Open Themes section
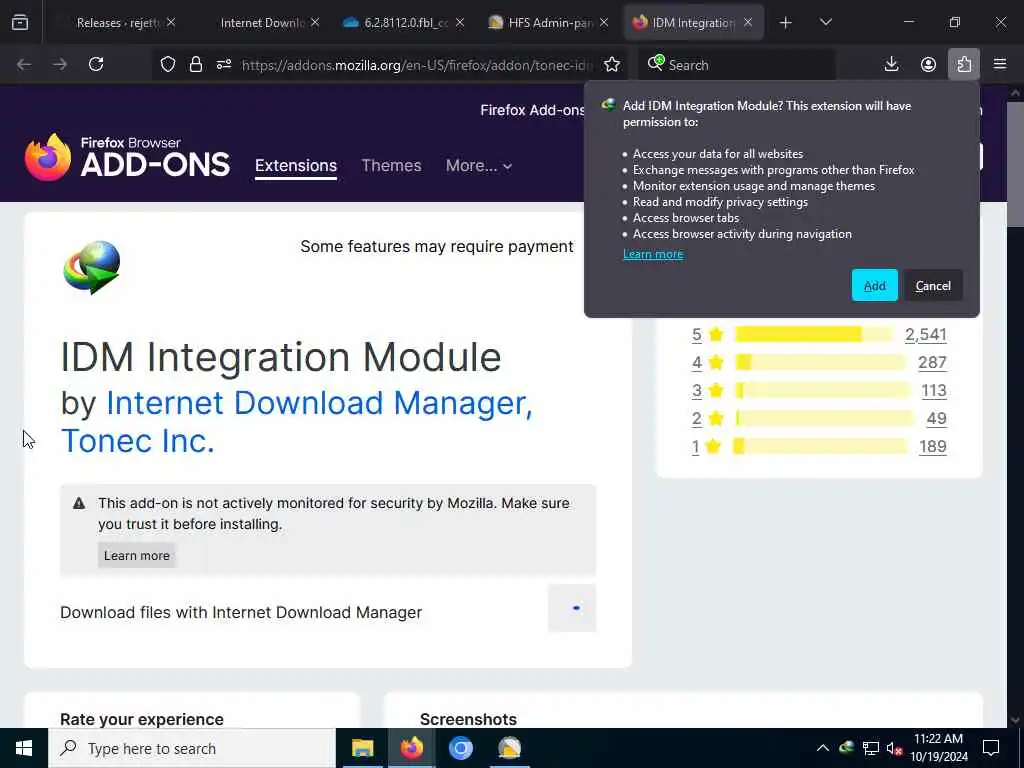1024x768 pixels. coord(391,166)
